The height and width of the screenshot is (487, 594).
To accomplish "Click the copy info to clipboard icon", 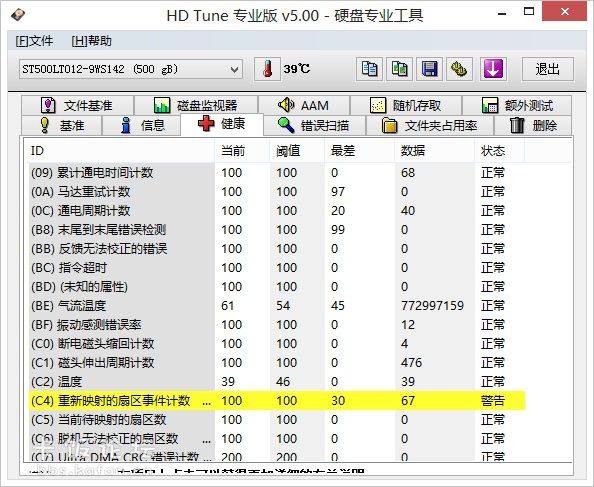I will click(x=369, y=69).
